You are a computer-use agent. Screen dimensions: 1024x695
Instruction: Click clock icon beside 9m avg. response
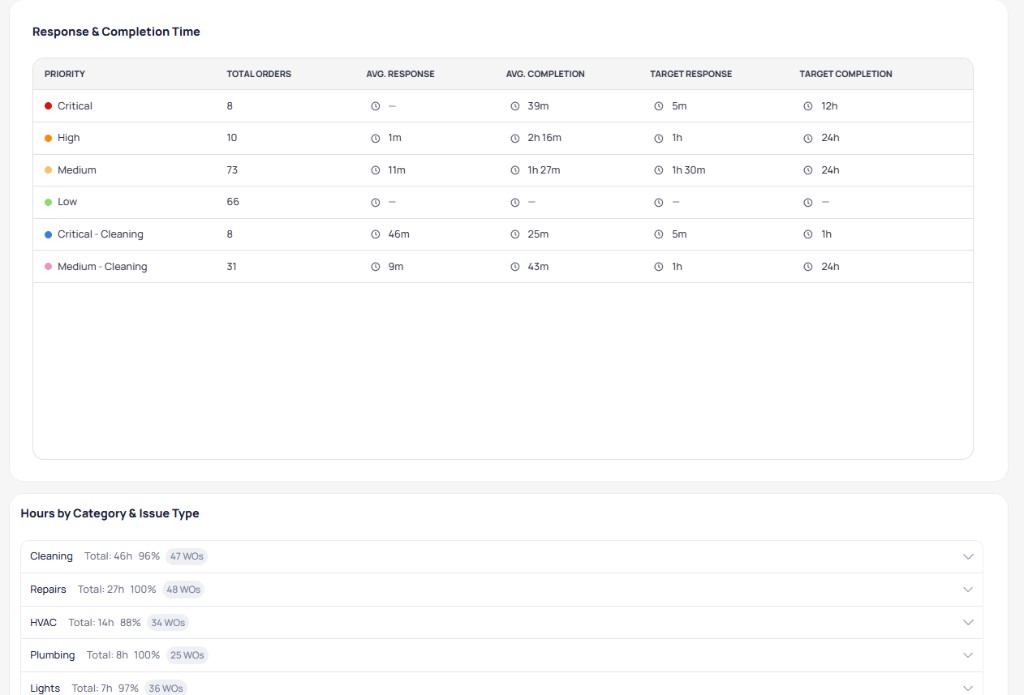376,267
